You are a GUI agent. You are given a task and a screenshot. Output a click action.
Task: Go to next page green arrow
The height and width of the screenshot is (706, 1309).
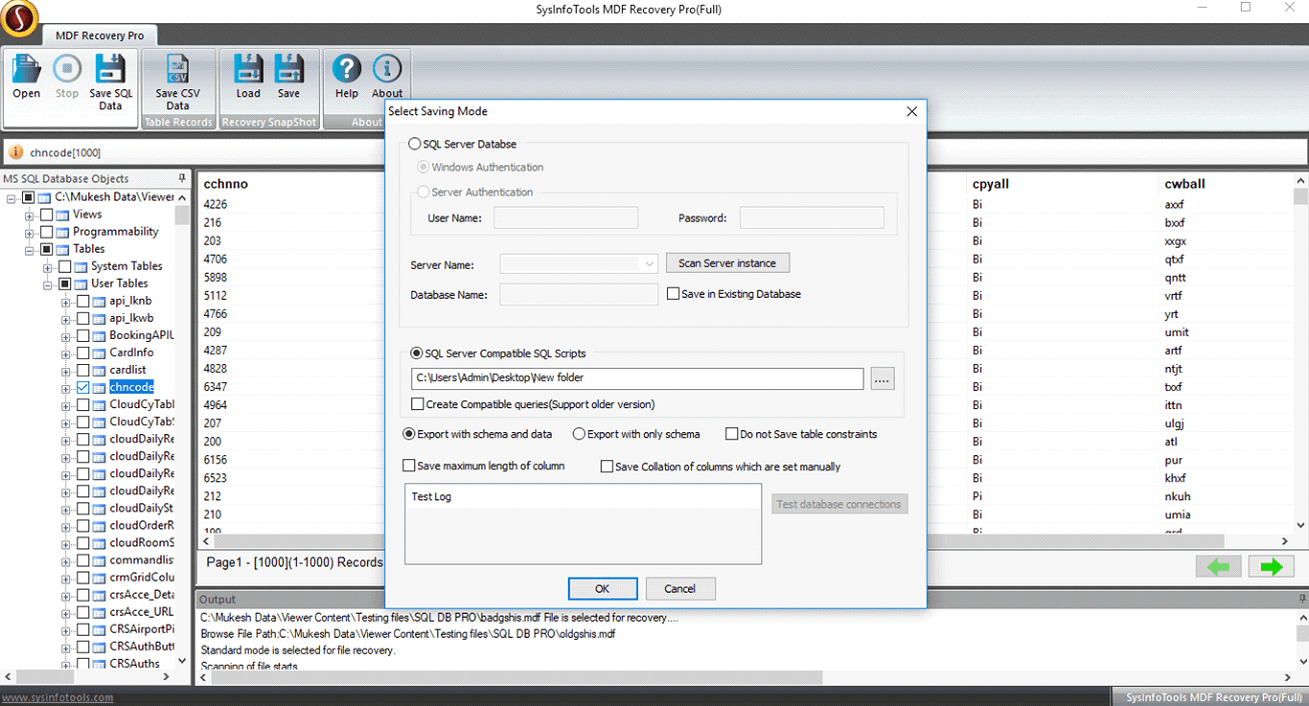[x=1271, y=567]
